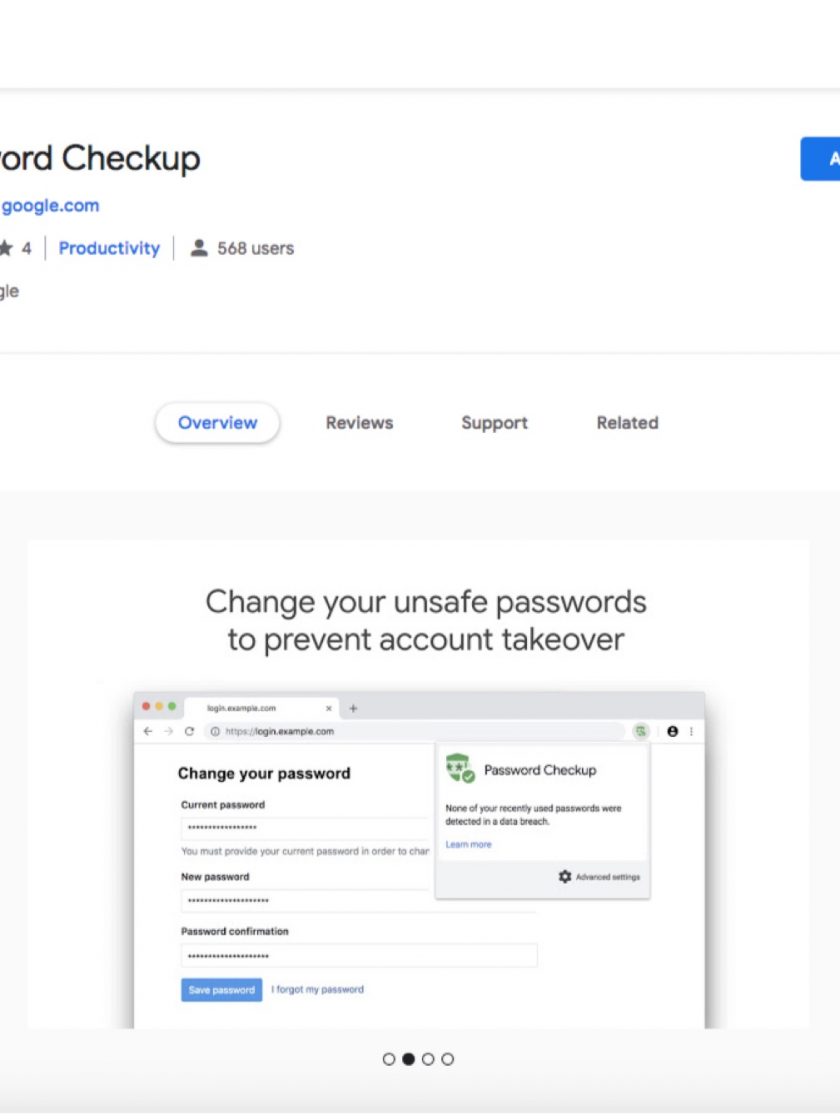Click the profile avatar icon in the mock browser
Viewport: 840px width, 1120px height.
pos(672,731)
